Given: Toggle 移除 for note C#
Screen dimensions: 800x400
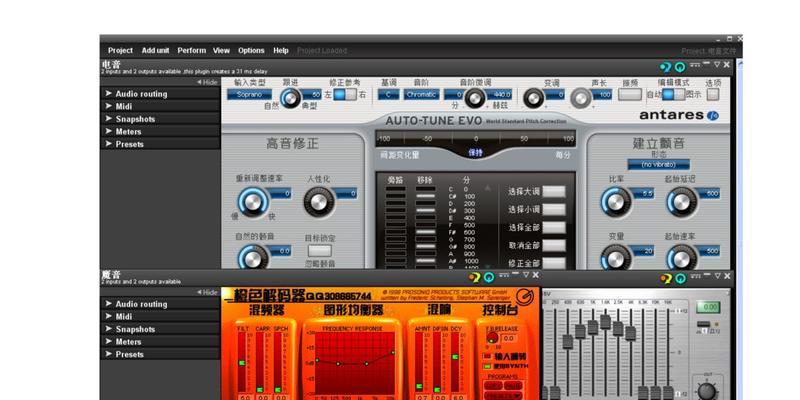Looking at the screenshot, I should [426, 196].
